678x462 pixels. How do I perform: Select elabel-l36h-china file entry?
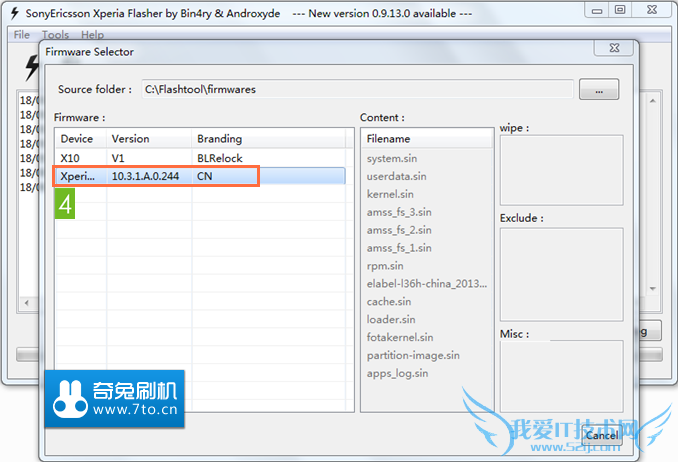pos(427,284)
